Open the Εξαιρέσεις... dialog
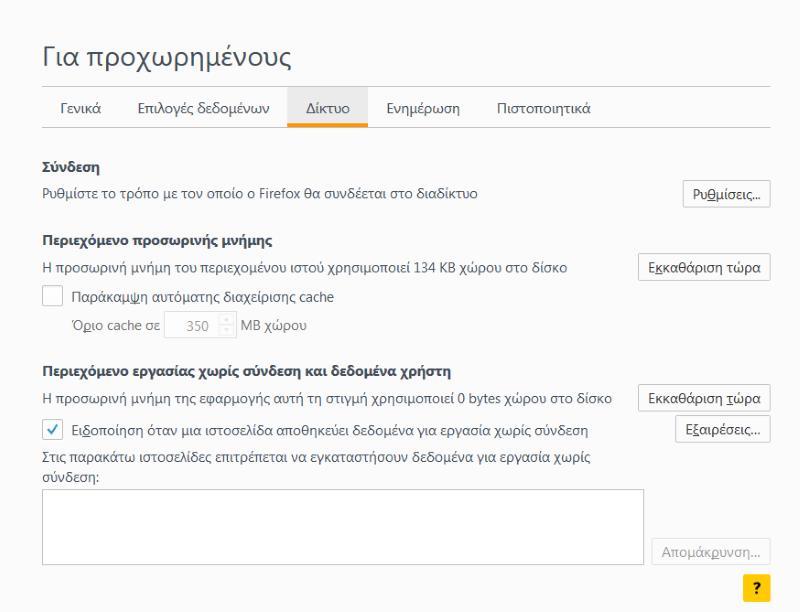Screen dimensions: 800x612 click(x=722, y=430)
